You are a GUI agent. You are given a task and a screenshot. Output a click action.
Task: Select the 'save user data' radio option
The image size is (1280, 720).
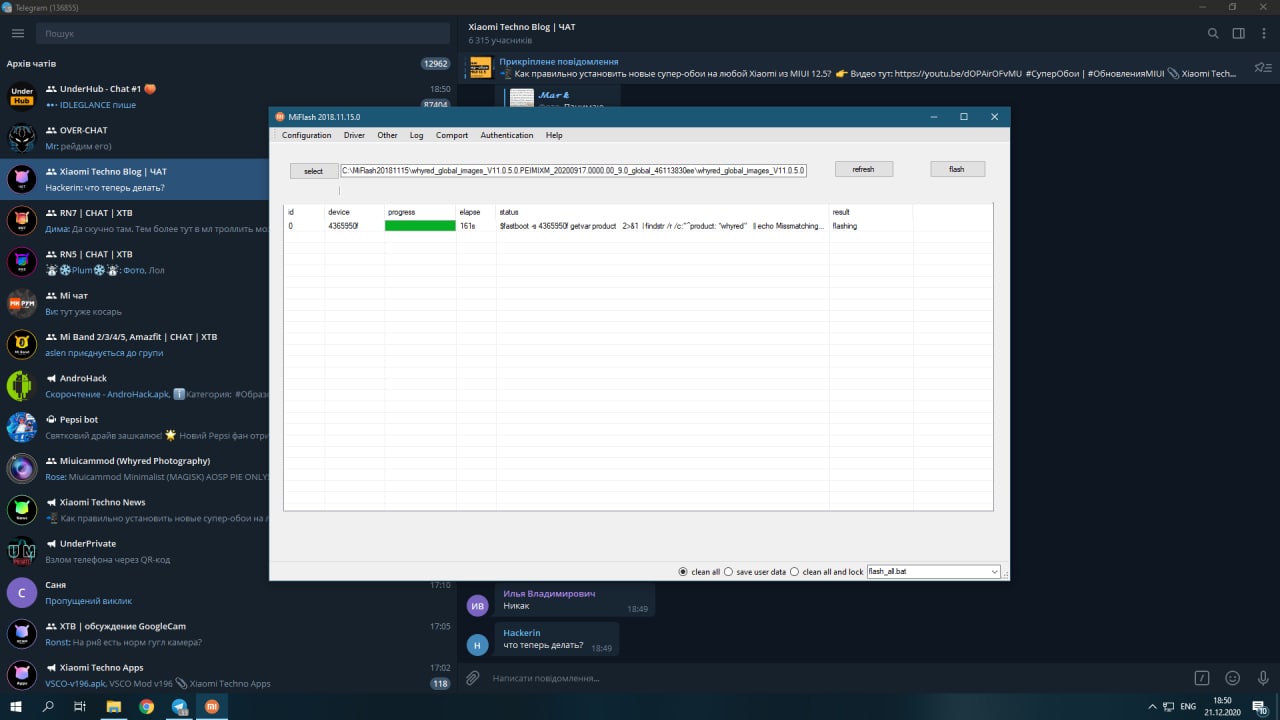point(729,572)
